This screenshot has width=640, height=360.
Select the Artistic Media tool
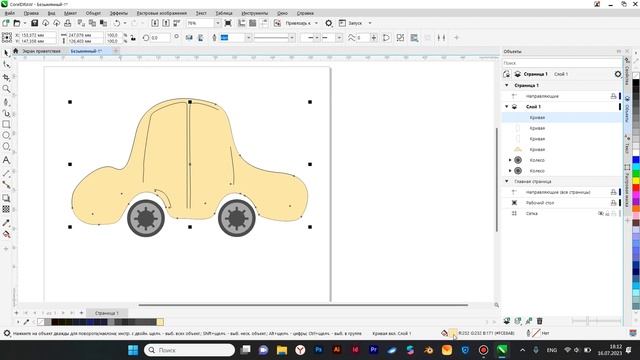click(x=6, y=113)
